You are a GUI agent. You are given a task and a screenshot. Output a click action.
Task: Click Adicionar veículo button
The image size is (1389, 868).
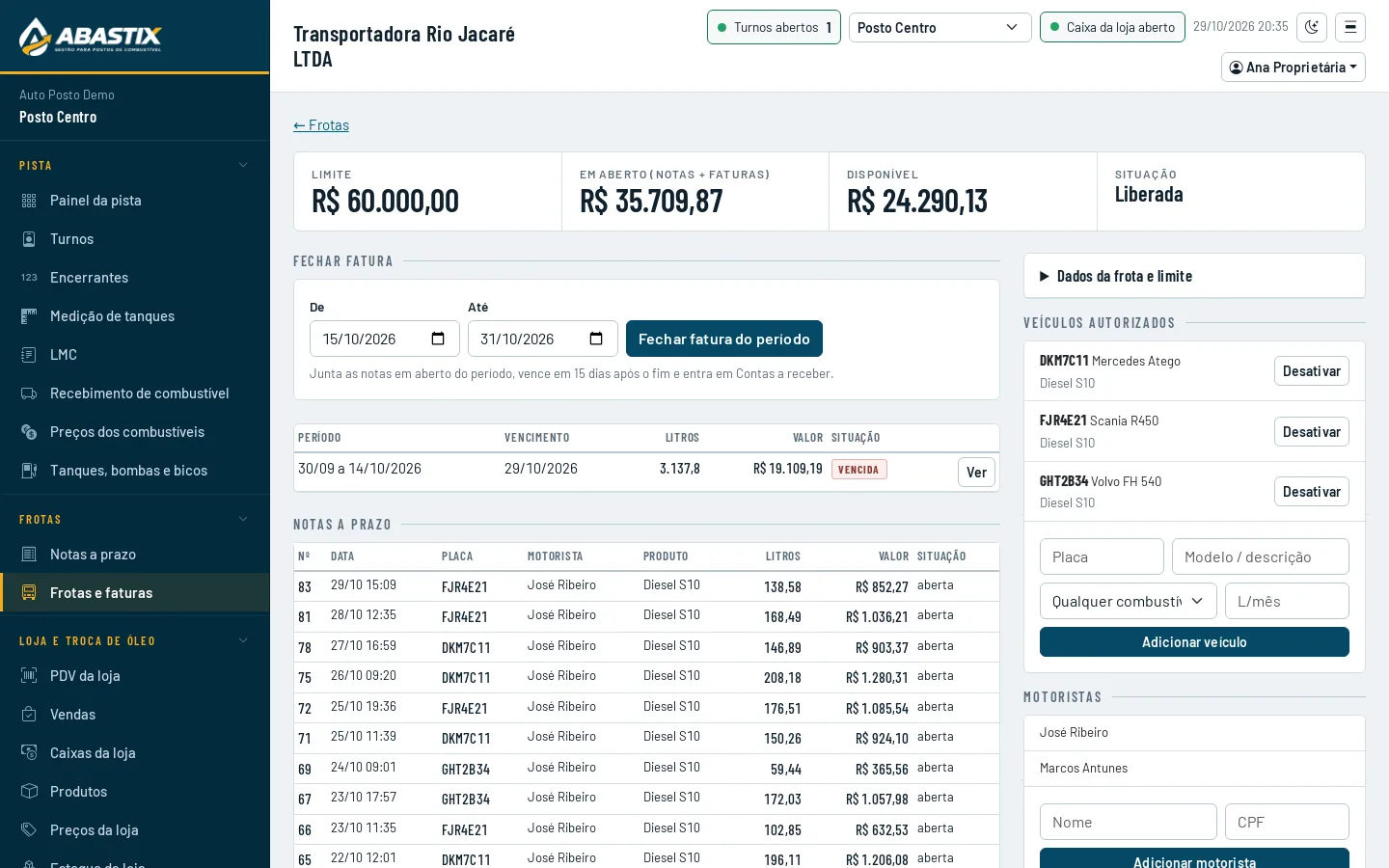pos(1194,642)
